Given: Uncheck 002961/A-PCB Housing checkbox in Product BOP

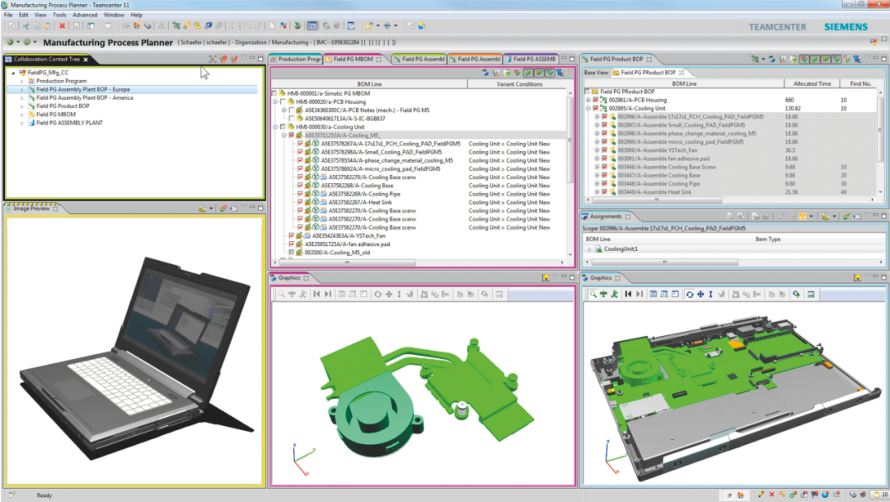Looking at the screenshot, I should coord(595,100).
